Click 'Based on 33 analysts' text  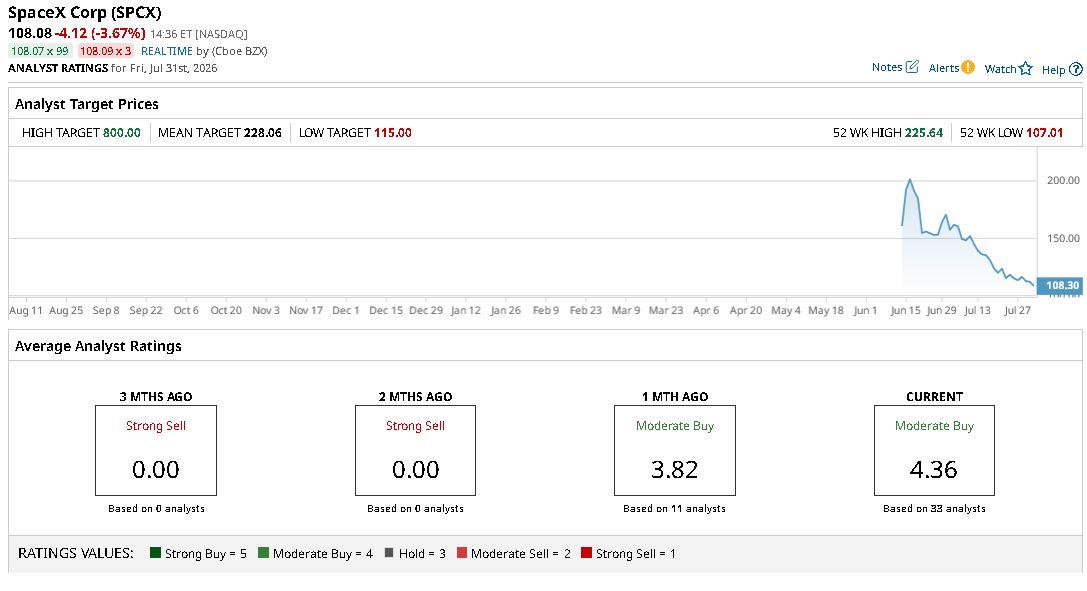934,509
